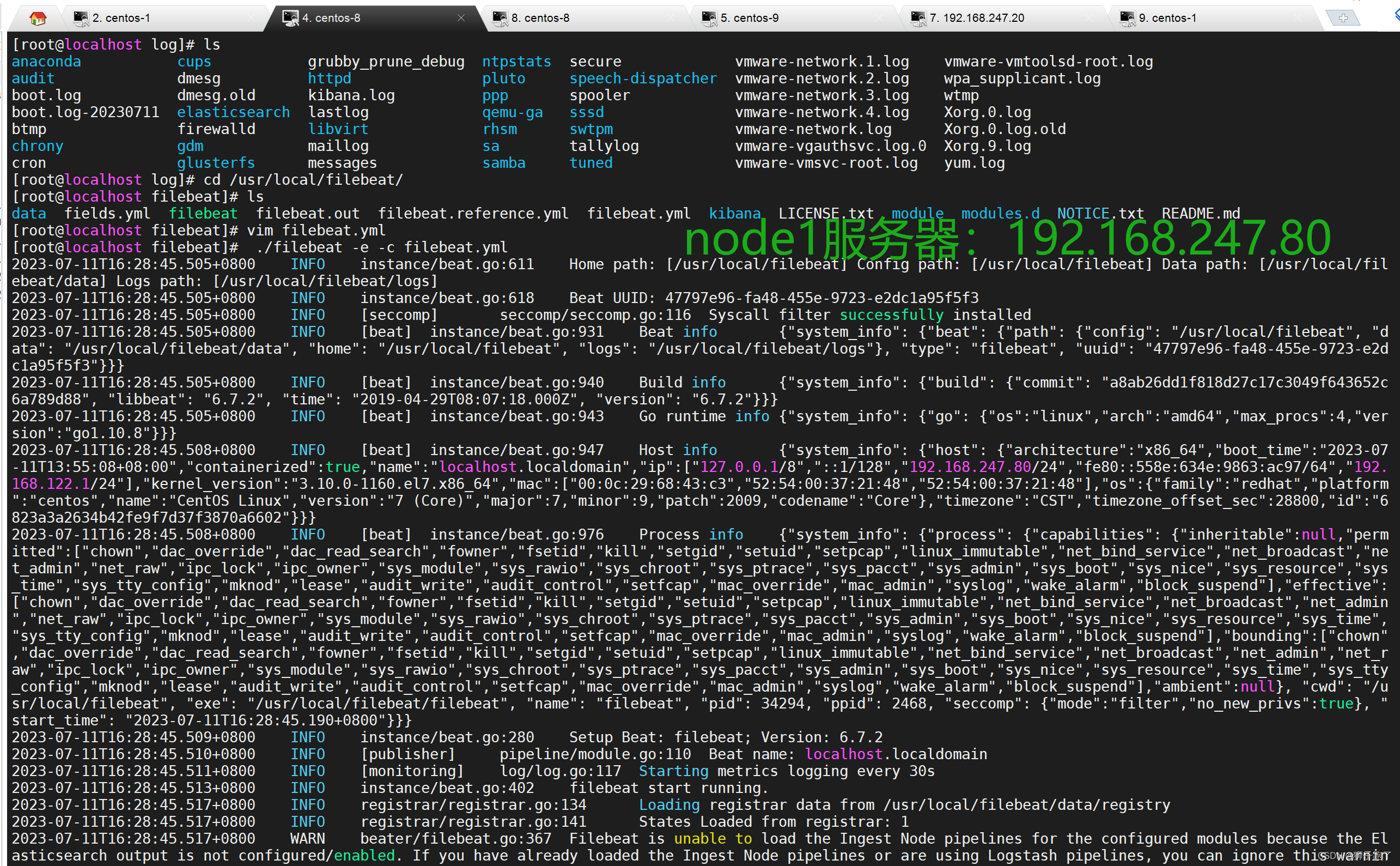Image resolution: width=1400 pixels, height=866 pixels.
Task: Click the terminal icon on 5. centos-9 tab
Action: [709, 19]
